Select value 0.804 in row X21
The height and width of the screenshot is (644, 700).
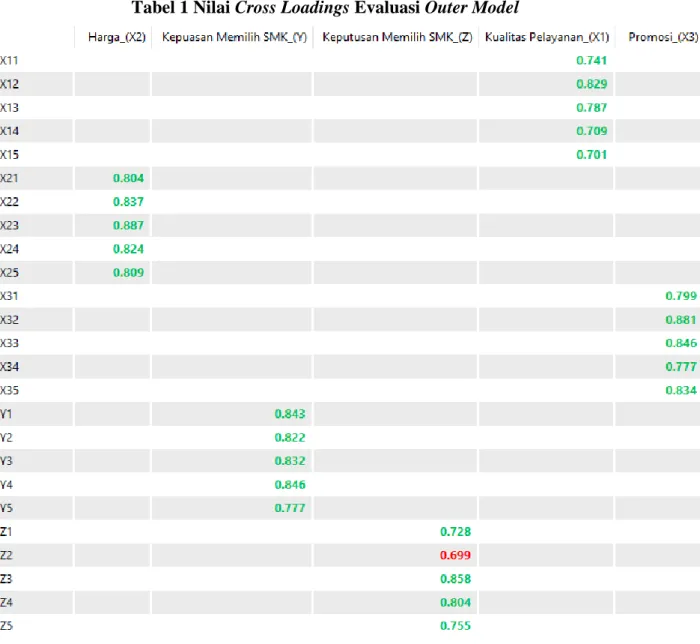(x=129, y=179)
